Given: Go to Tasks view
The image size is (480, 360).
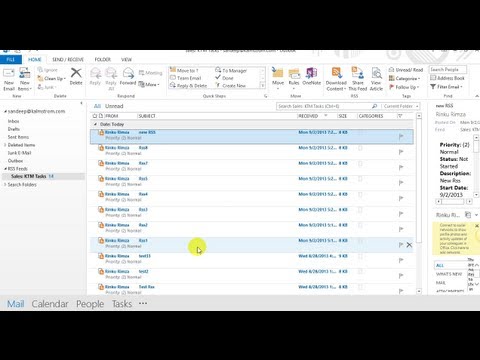Looking at the screenshot, I should pyautogui.click(x=122, y=304).
